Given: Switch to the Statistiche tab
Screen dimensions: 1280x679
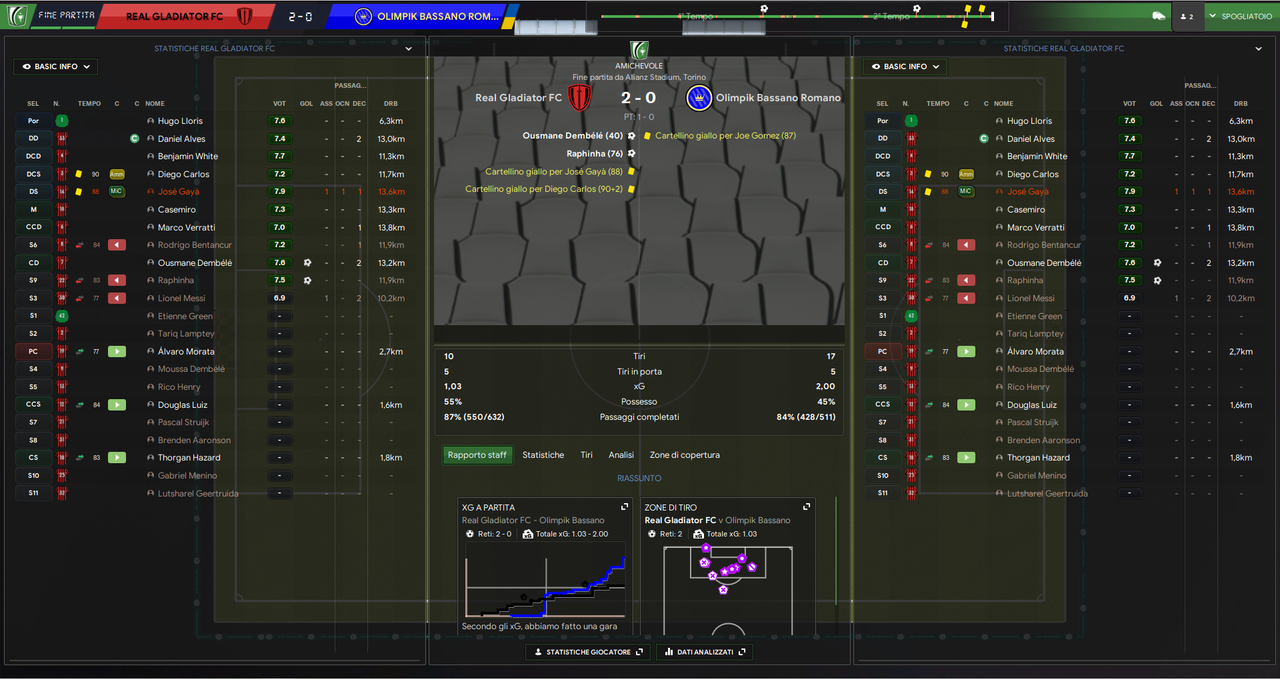Looking at the screenshot, I should (543, 455).
